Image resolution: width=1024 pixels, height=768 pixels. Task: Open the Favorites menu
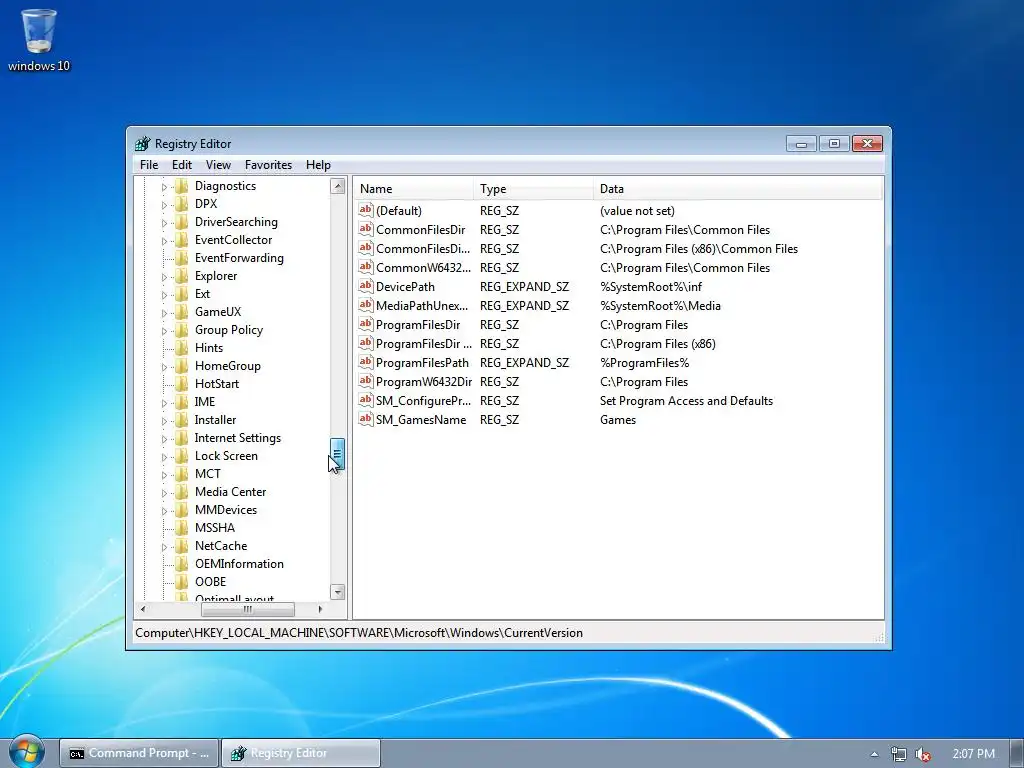coord(268,165)
